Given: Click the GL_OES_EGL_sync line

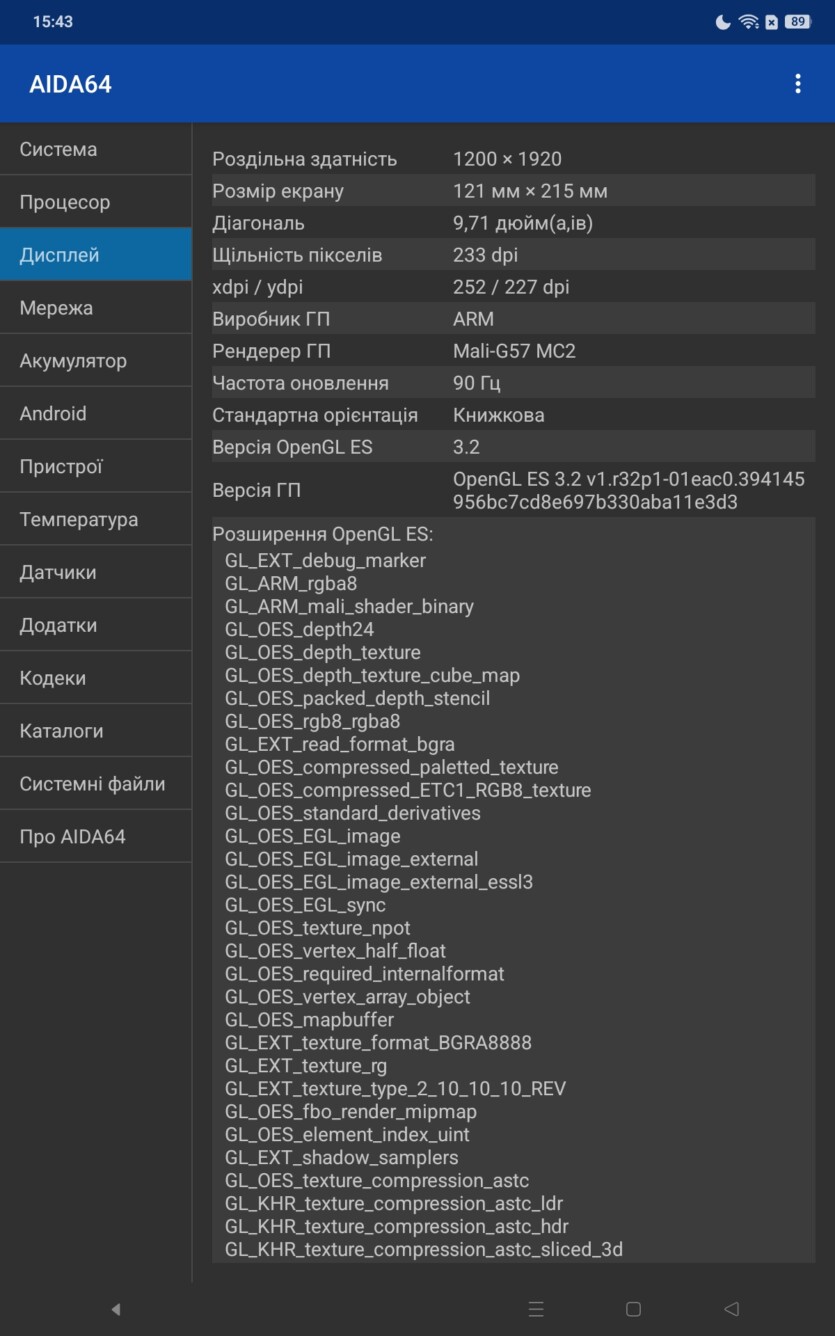Looking at the screenshot, I should tap(305, 906).
